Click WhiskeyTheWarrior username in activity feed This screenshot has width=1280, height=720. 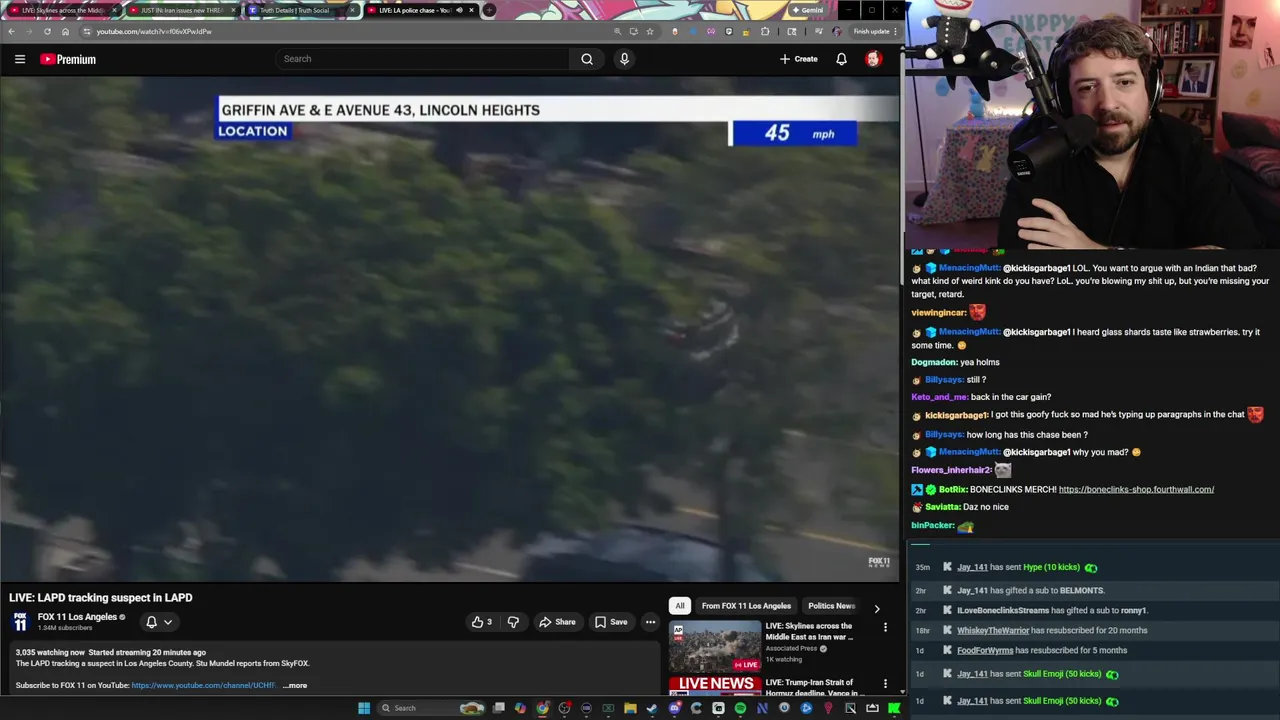[993, 630]
